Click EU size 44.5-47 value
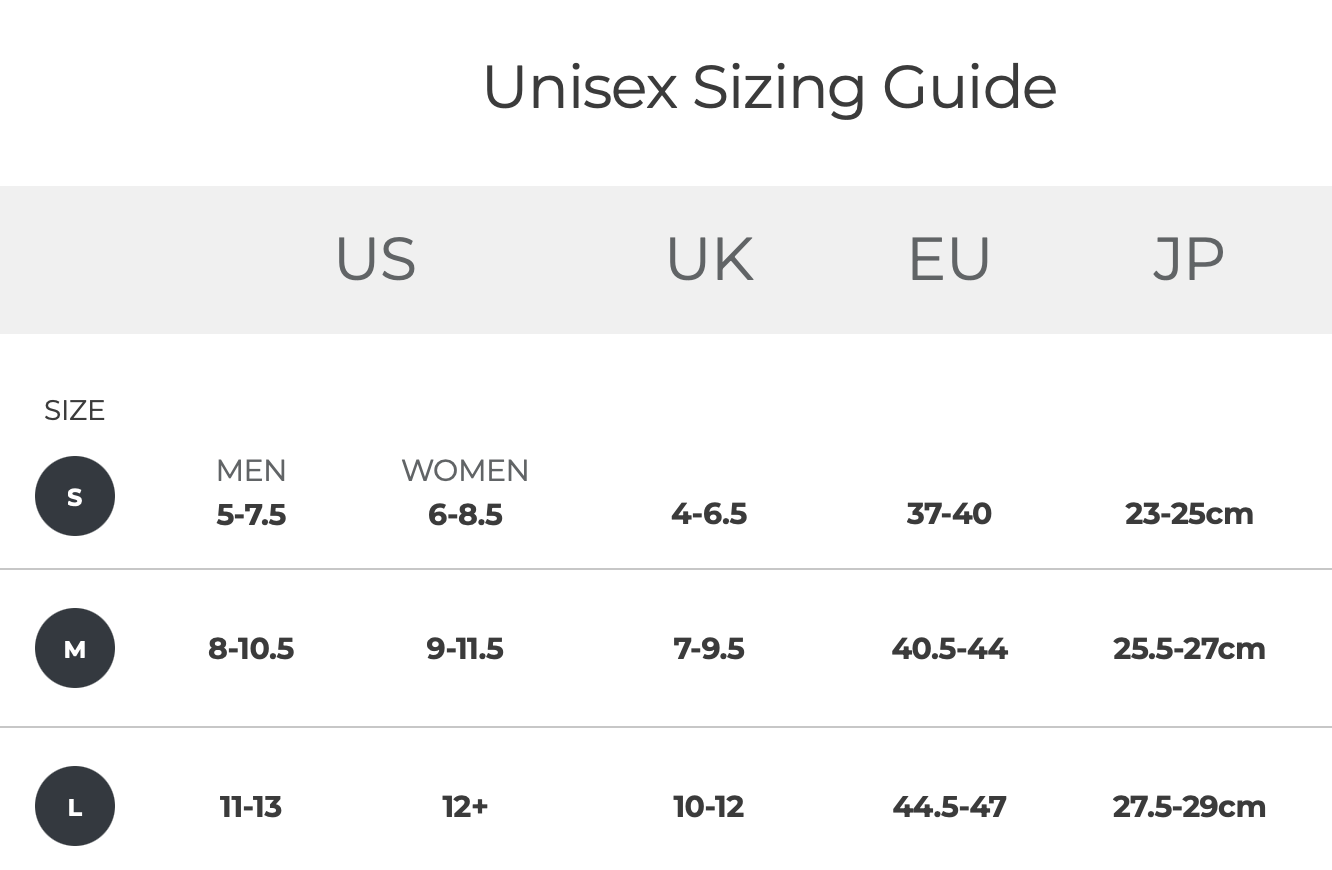 click(949, 806)
